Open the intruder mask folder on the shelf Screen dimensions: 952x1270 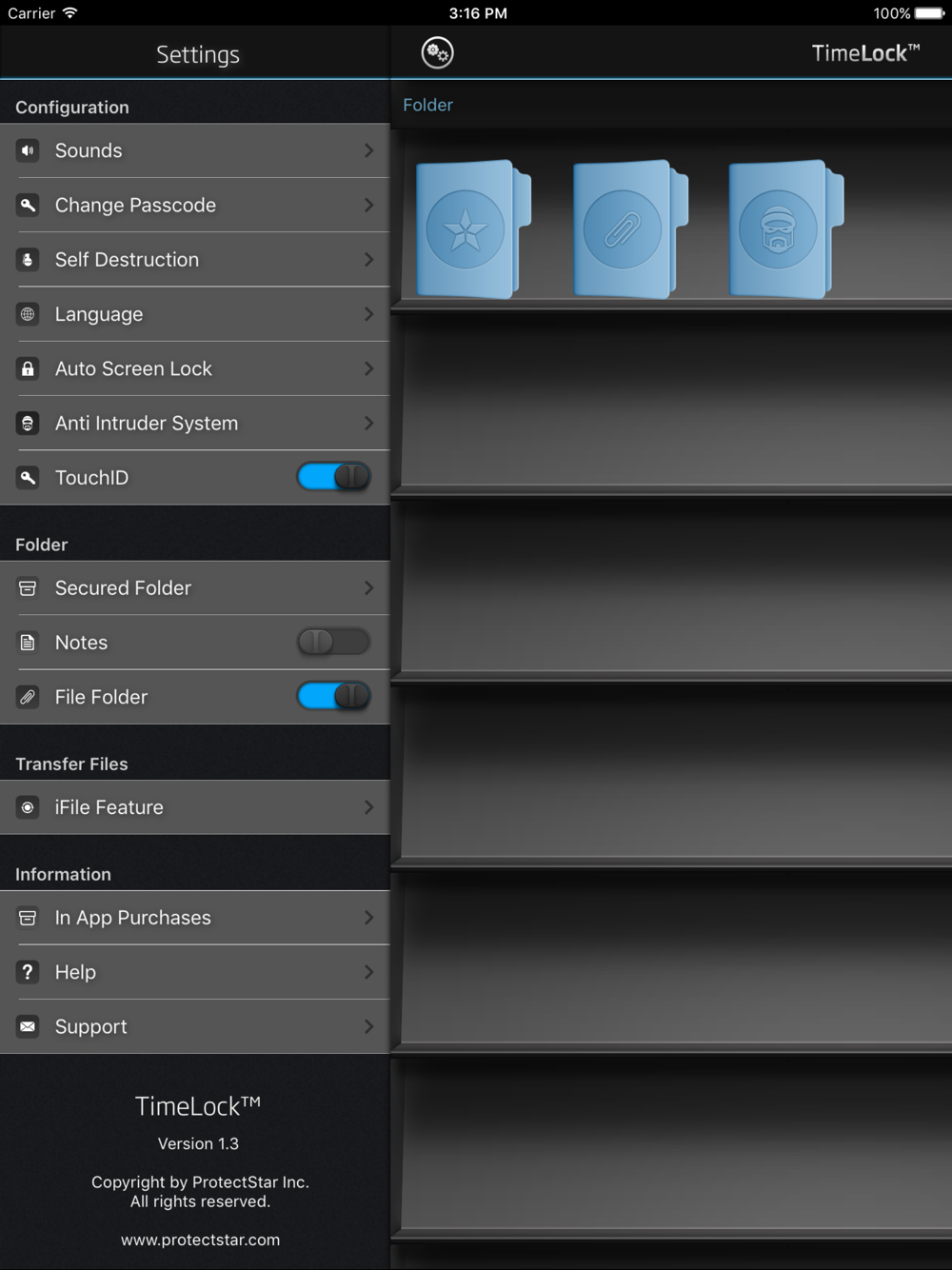coord(785,229)
